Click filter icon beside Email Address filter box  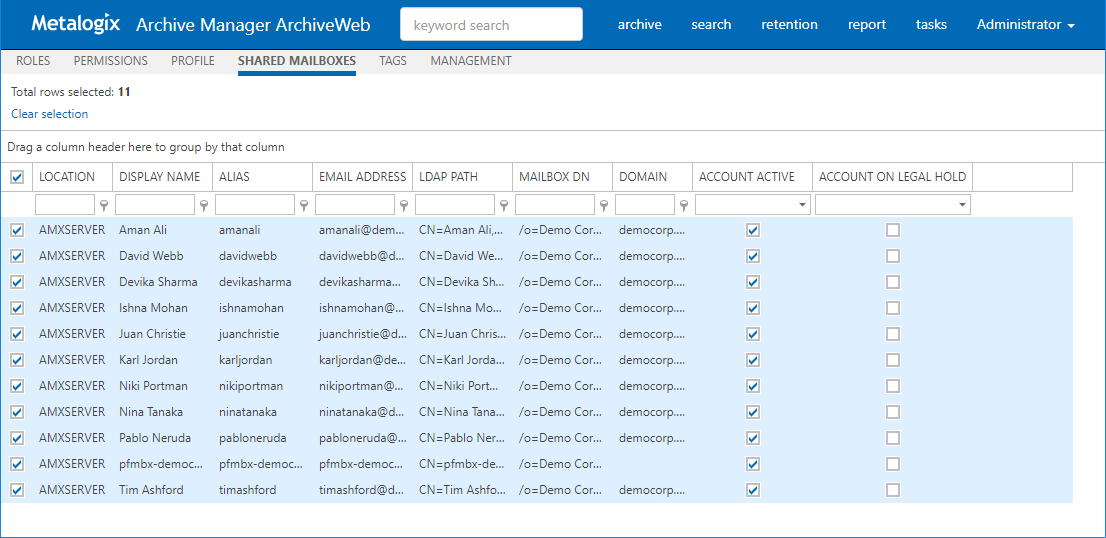[x=404, y=205]
